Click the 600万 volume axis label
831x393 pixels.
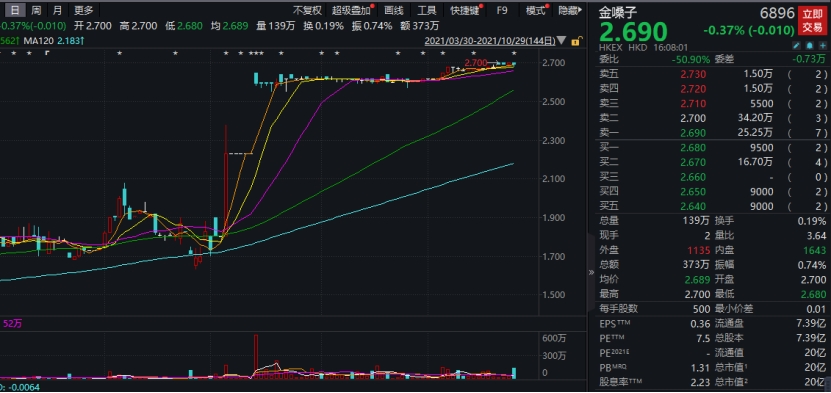point(554,338)
